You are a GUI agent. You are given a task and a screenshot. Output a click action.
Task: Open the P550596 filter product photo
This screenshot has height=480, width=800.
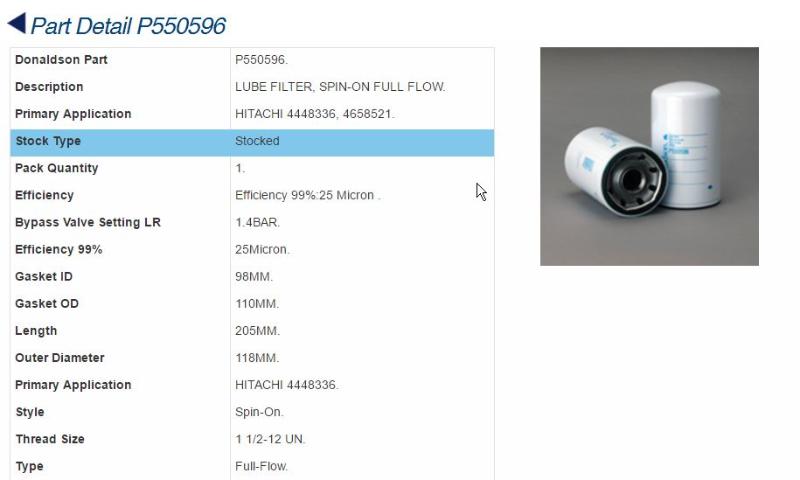(649, 156)
